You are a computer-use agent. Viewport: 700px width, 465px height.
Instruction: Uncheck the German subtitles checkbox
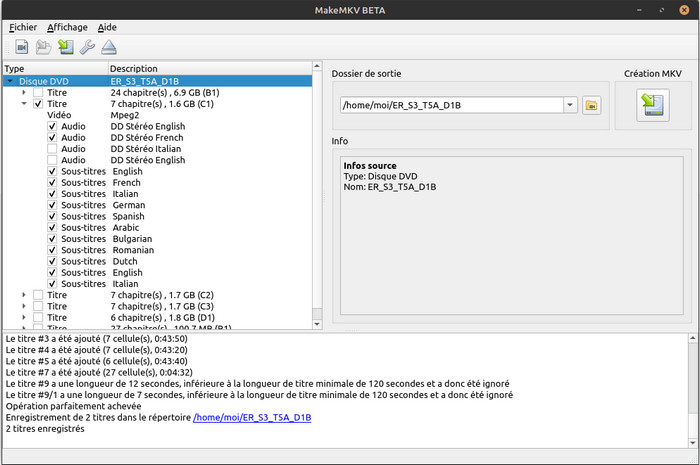[x=52, y=205]
